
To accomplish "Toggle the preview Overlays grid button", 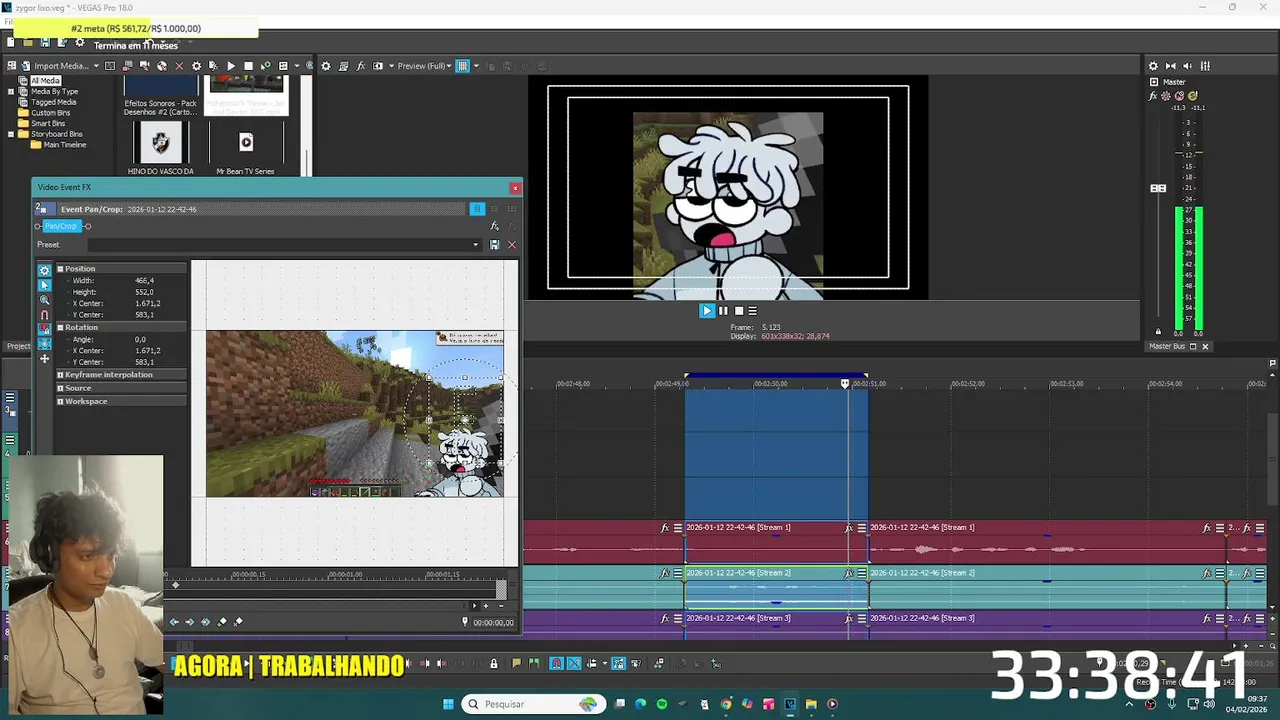I will [462, 66].
